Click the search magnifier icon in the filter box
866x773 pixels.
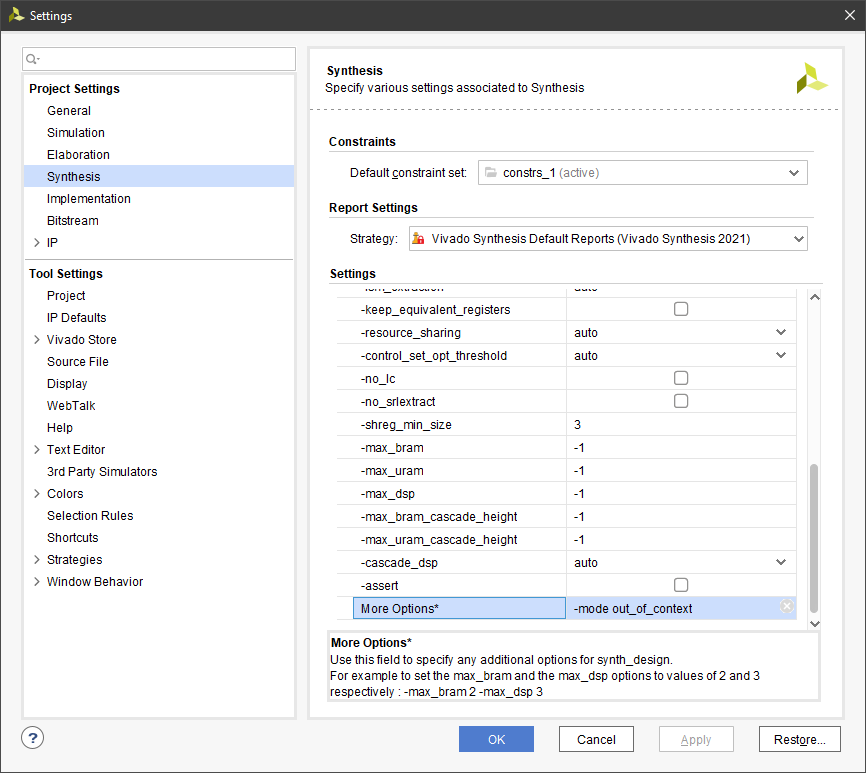(32, 60)
